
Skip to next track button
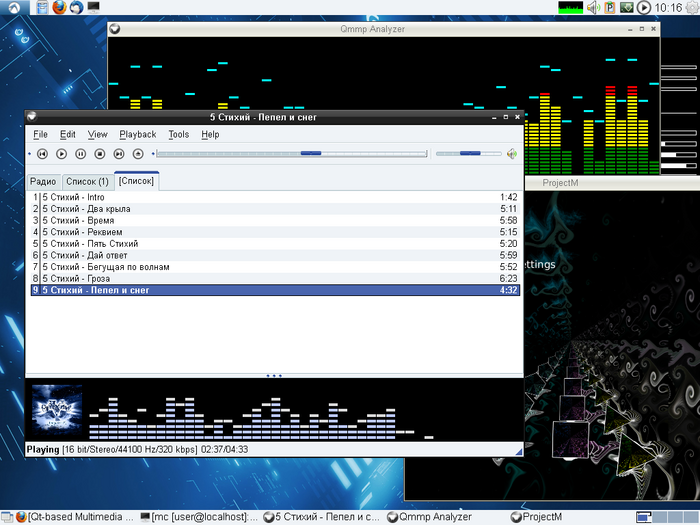point(119,154)
